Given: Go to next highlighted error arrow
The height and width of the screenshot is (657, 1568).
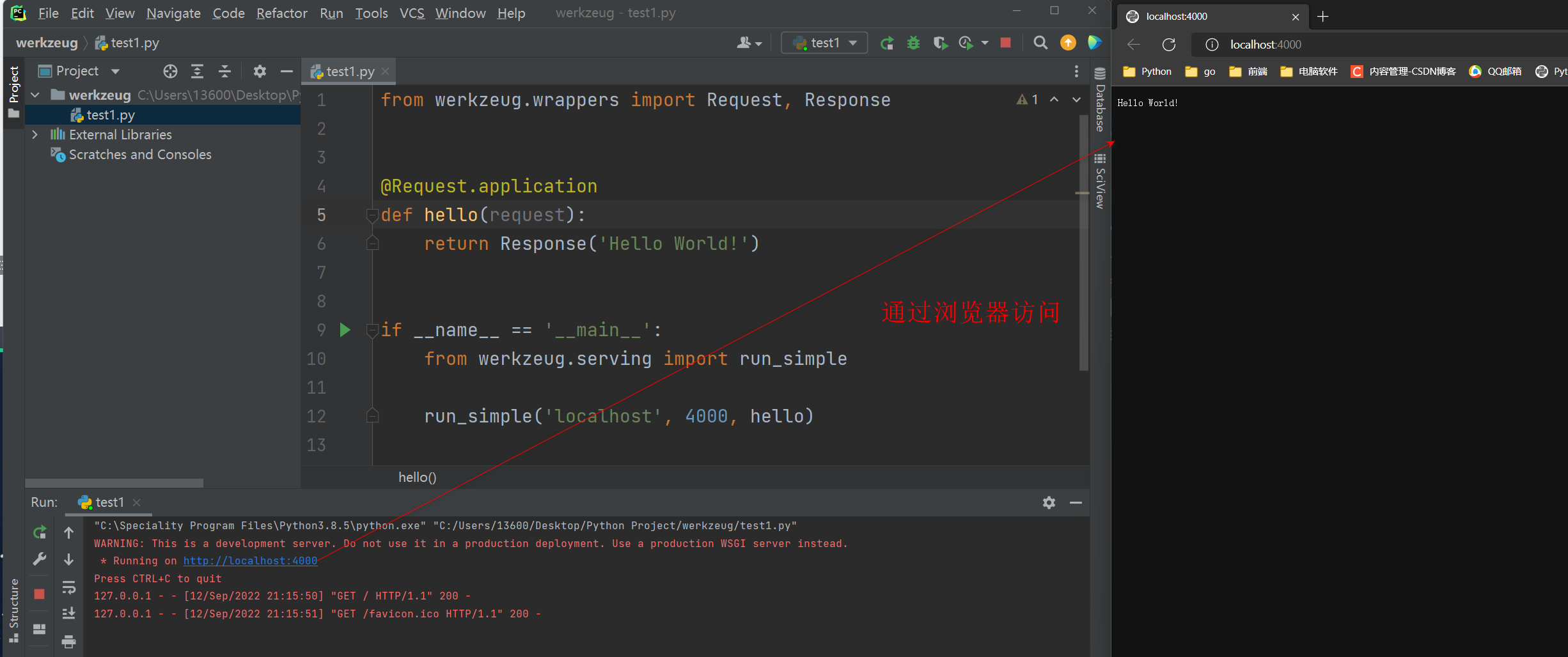Looking at the screenshot, I should [x=1076, y=100].
